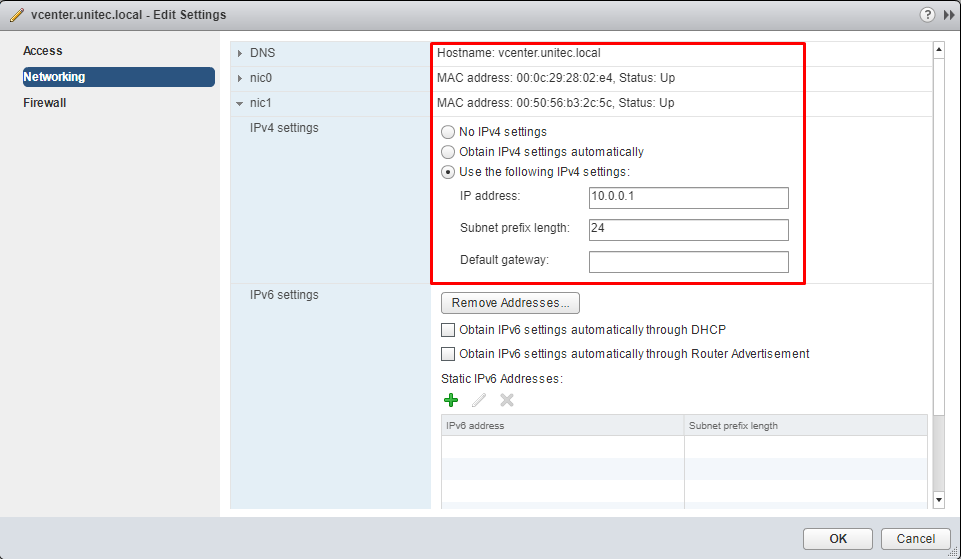Select Use the following IPv4 settings option
The width and height of the screenshot is (961, 559).
[448, 172]
